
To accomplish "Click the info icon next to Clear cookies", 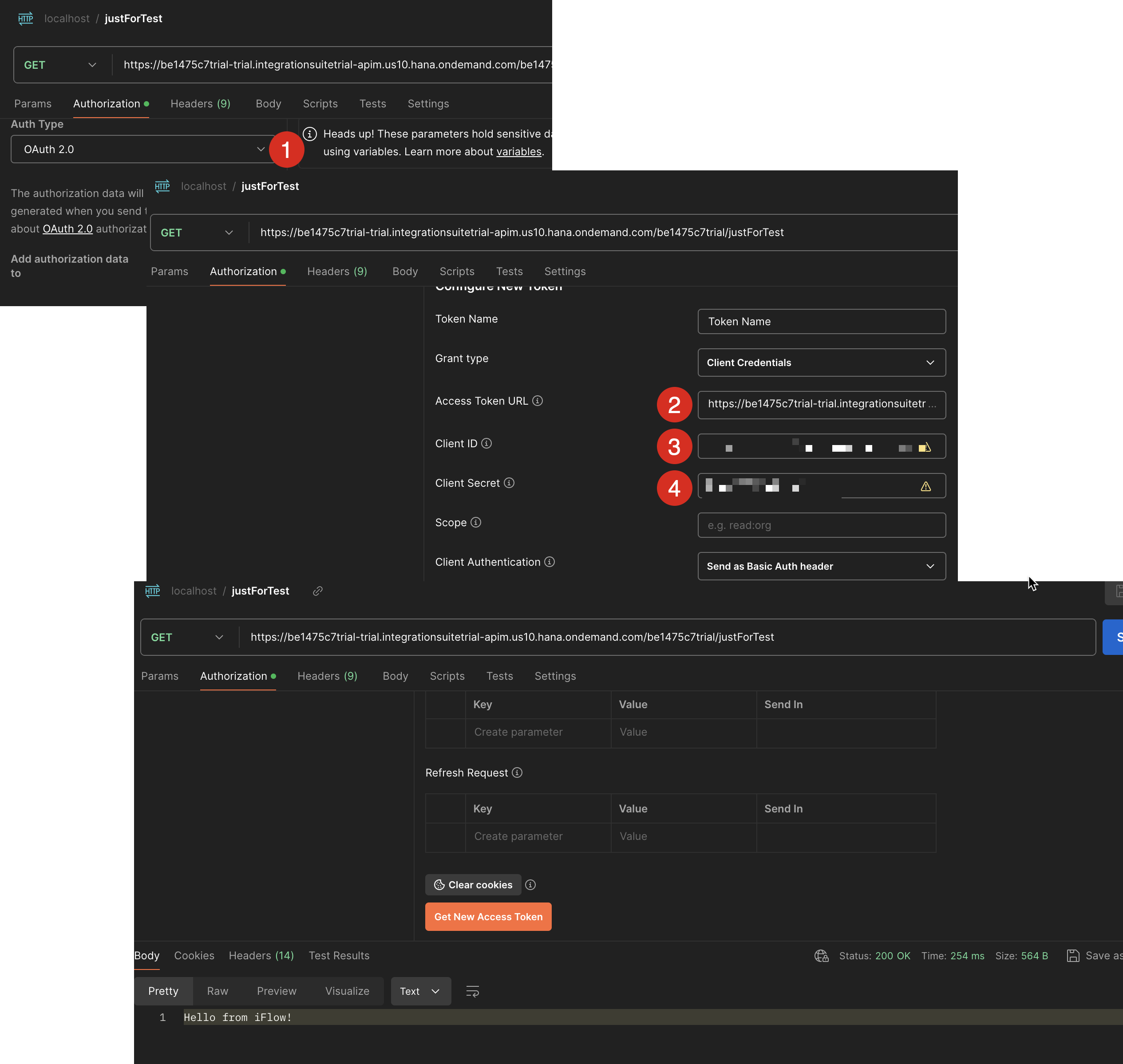I will tap(530, 884).
